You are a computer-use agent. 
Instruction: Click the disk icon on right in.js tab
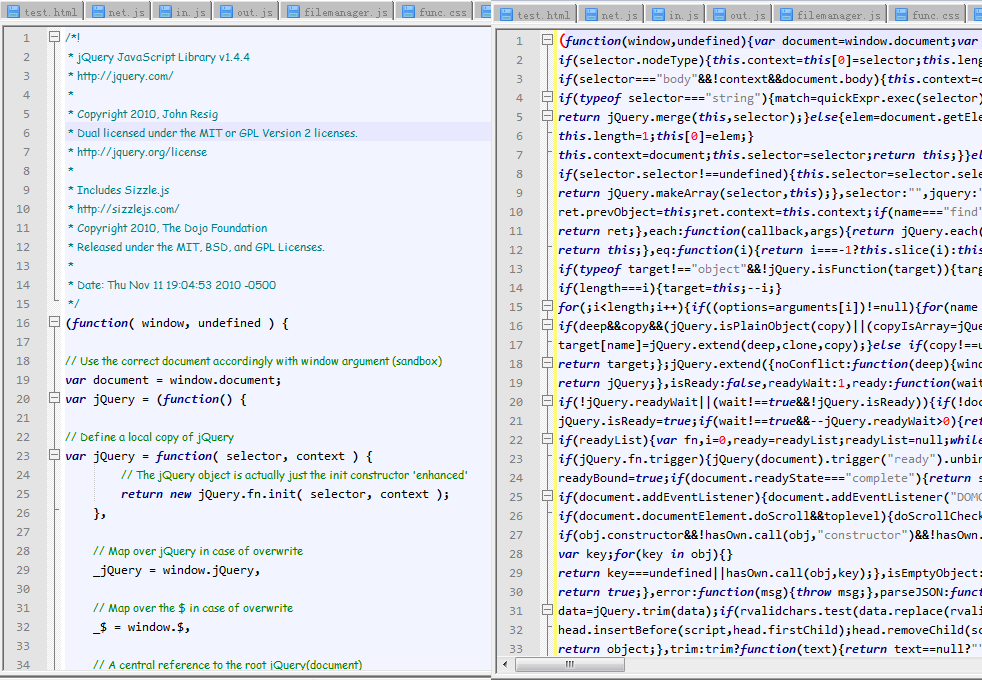click(x=657, y=15)
